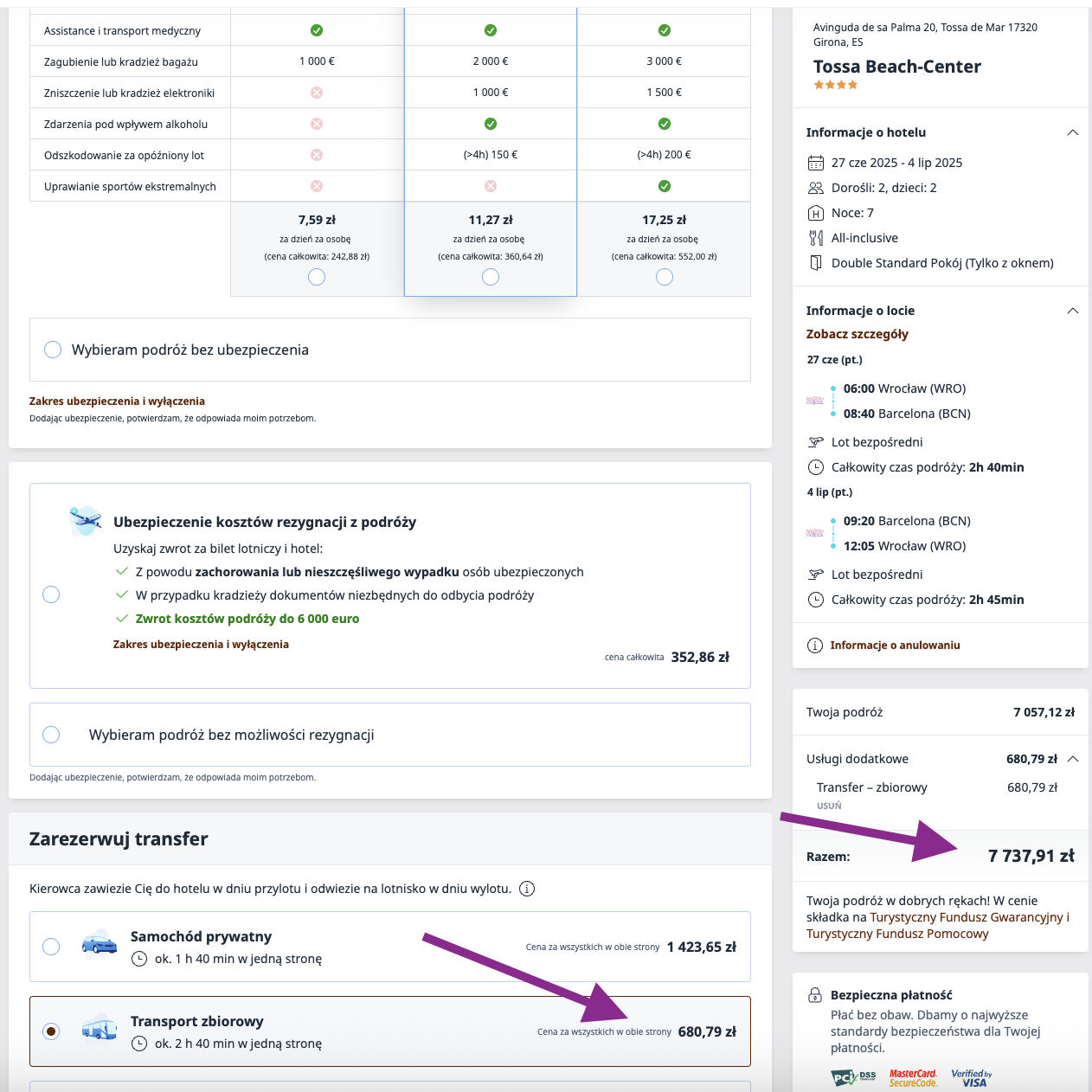Click the outbound Lot bezpośredni plane icon
The width and height of the screenshot is (1092, 1092).
point(815,442)
